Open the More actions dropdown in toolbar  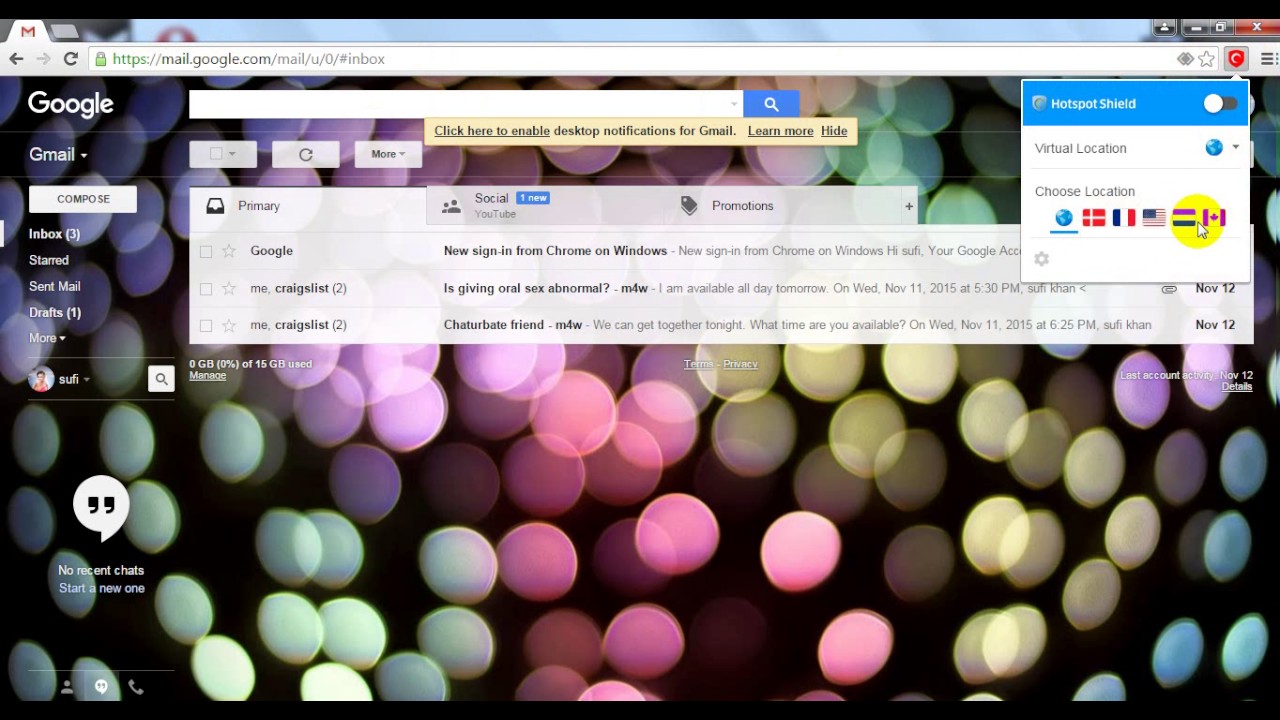[x=388, y=154]
